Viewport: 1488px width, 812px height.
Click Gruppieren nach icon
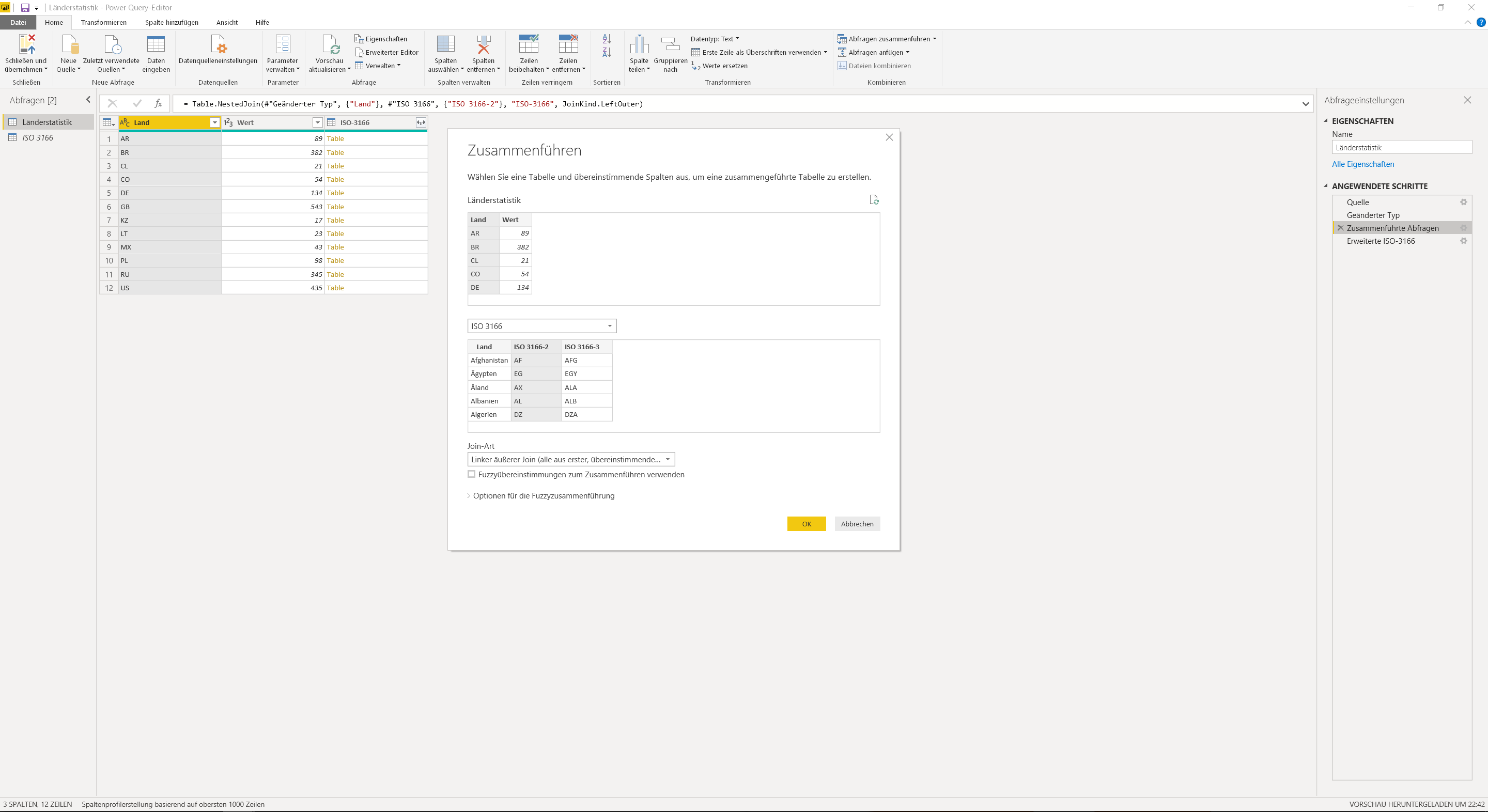tap(670, 44)
